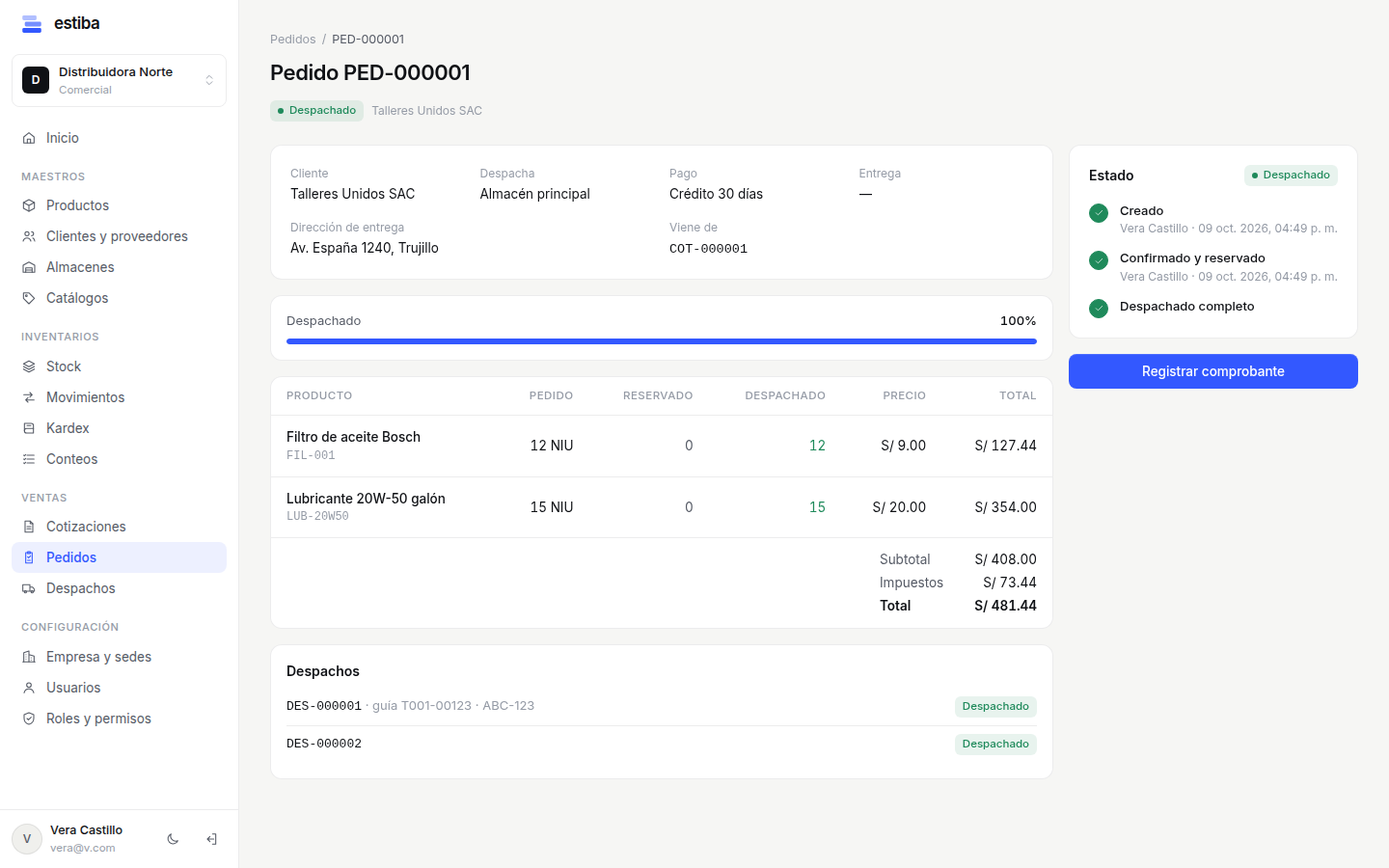
Task: Follow the Pedidos breadcrumb link
Action: pyautogui.click(x=293, y=40)
